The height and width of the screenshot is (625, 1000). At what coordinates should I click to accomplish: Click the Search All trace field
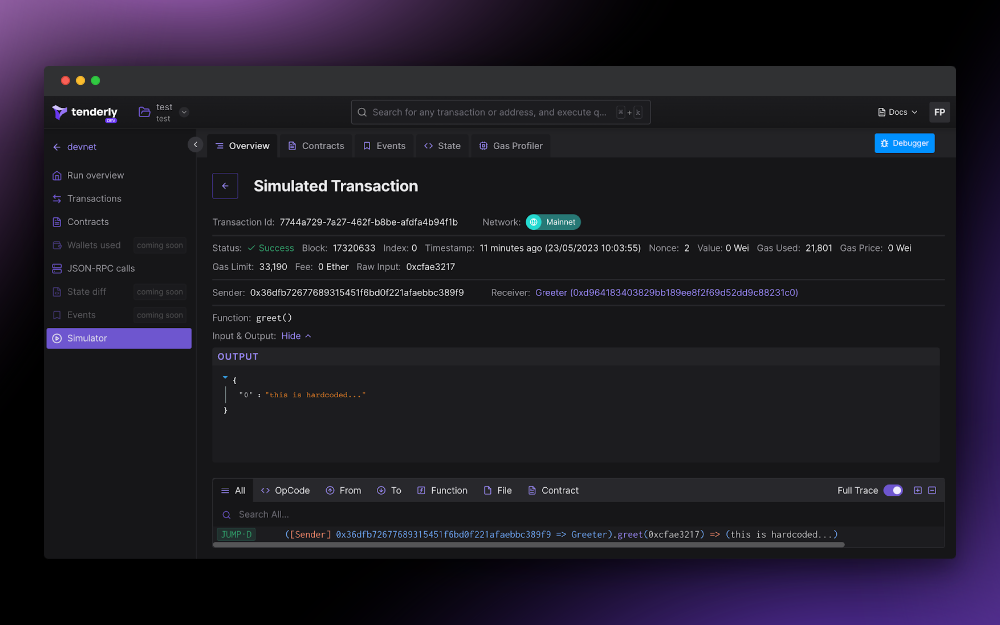(x=578, y=515)
